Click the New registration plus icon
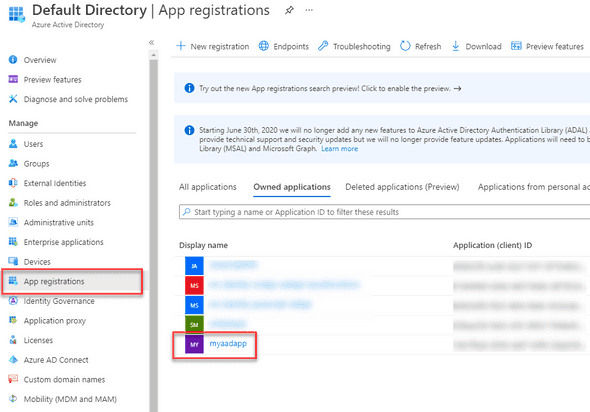The width and height of the screenshot is (590, 412). 181,46
